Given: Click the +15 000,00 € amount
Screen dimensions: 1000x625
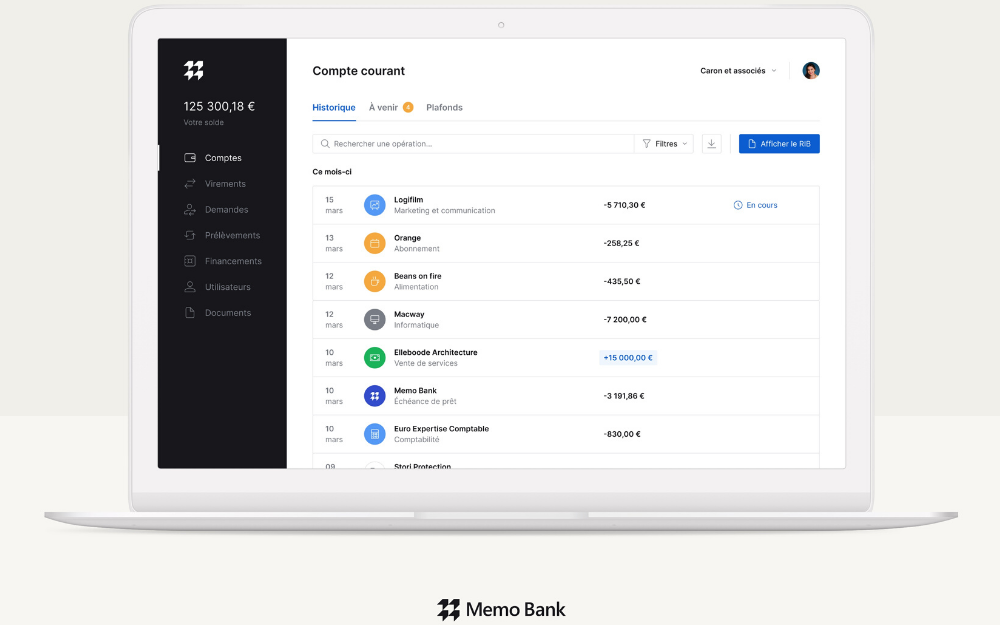Looking at the screenshot, I should click(x=628, y=358).
